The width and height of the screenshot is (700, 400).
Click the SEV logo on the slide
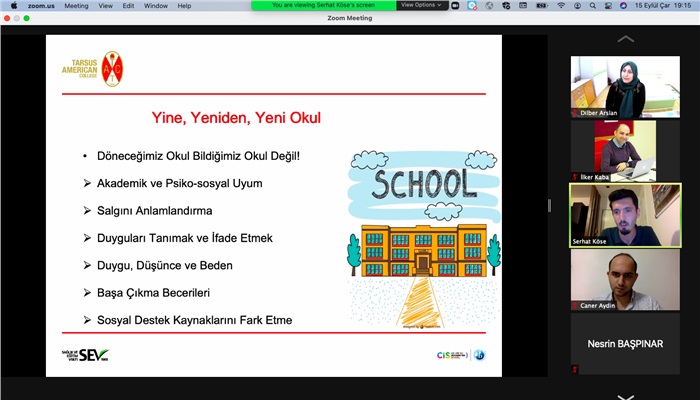coord(85,355)
